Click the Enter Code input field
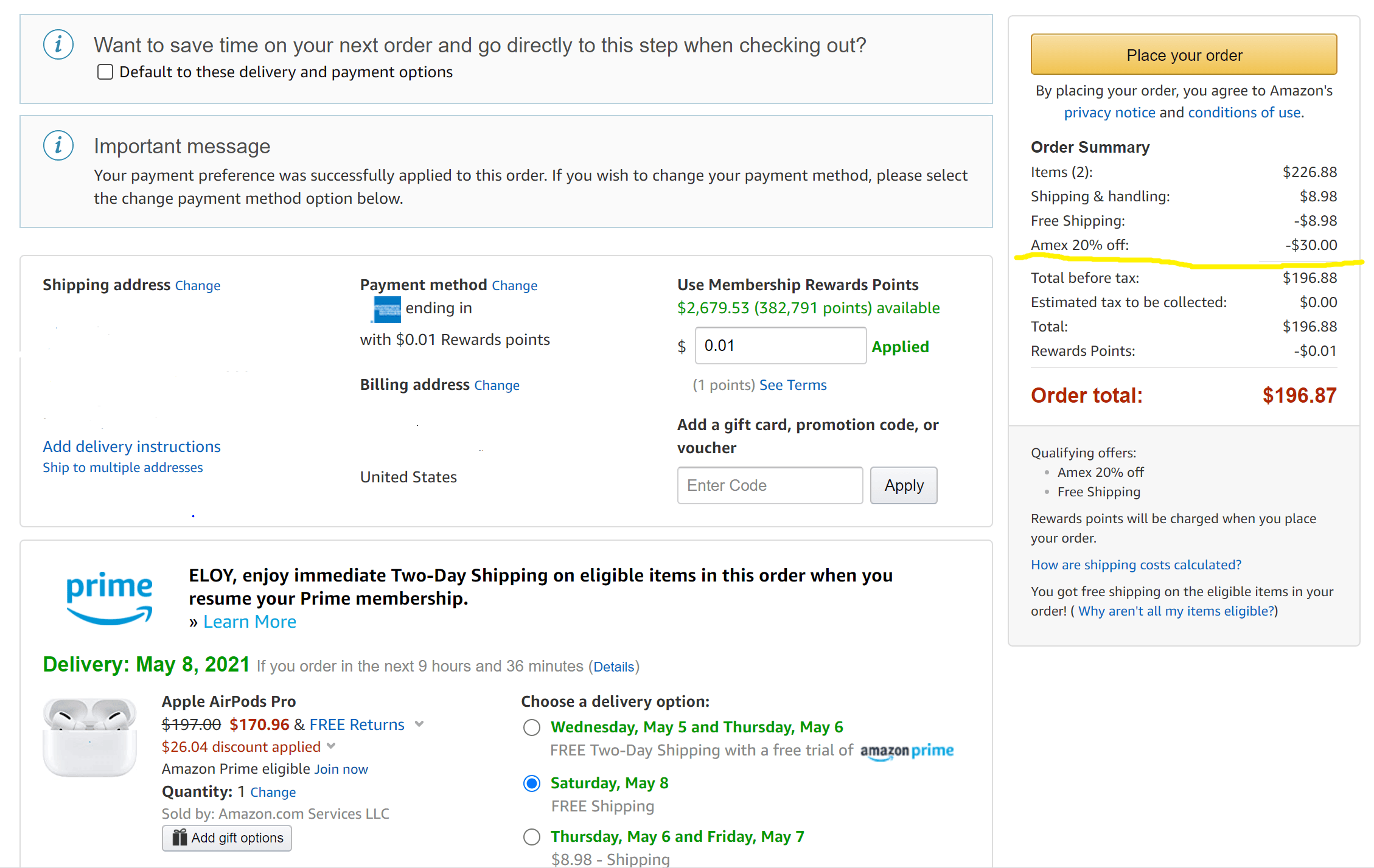 [770, 485]
